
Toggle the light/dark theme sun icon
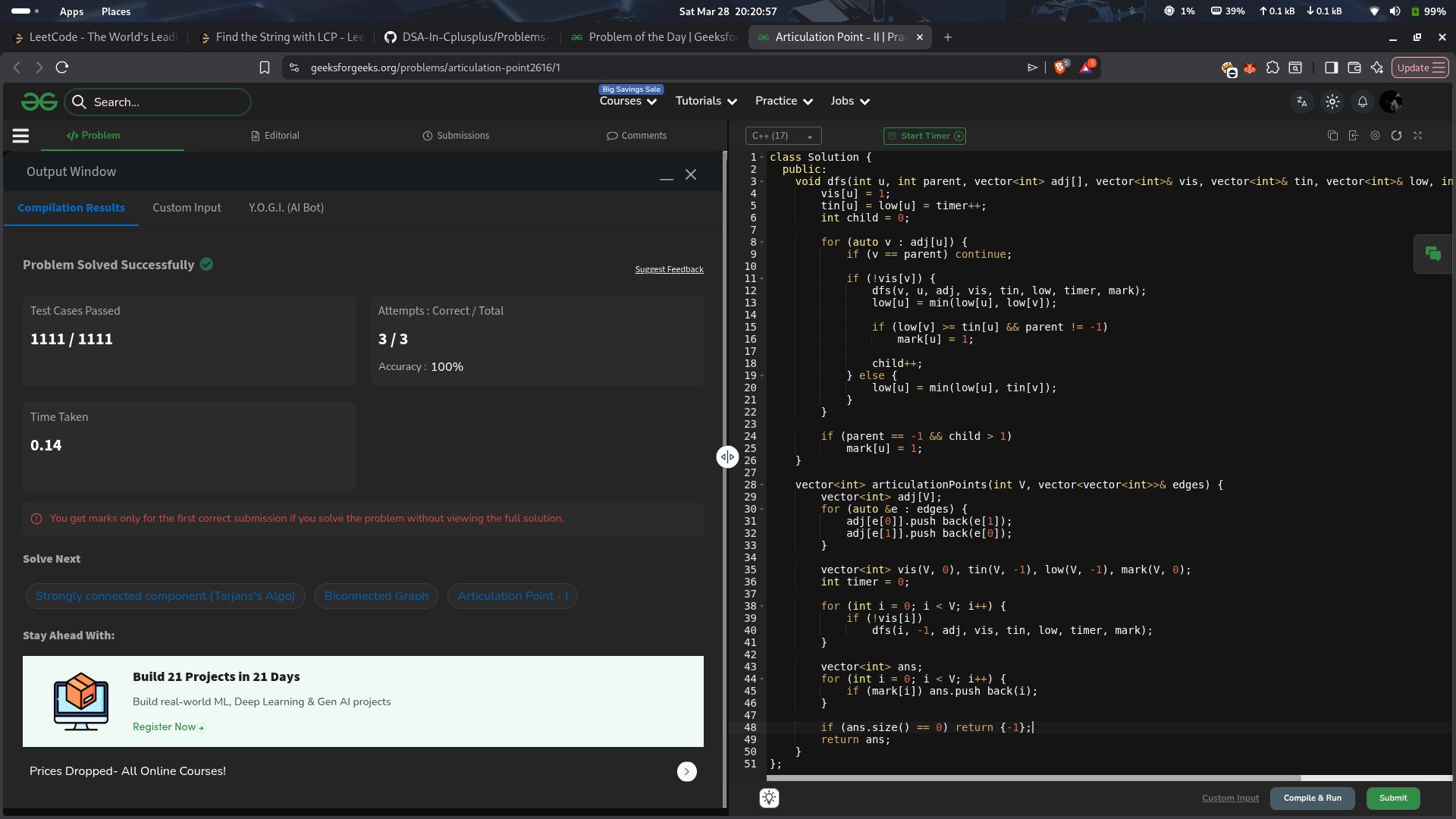click(x=1332, y=102)
